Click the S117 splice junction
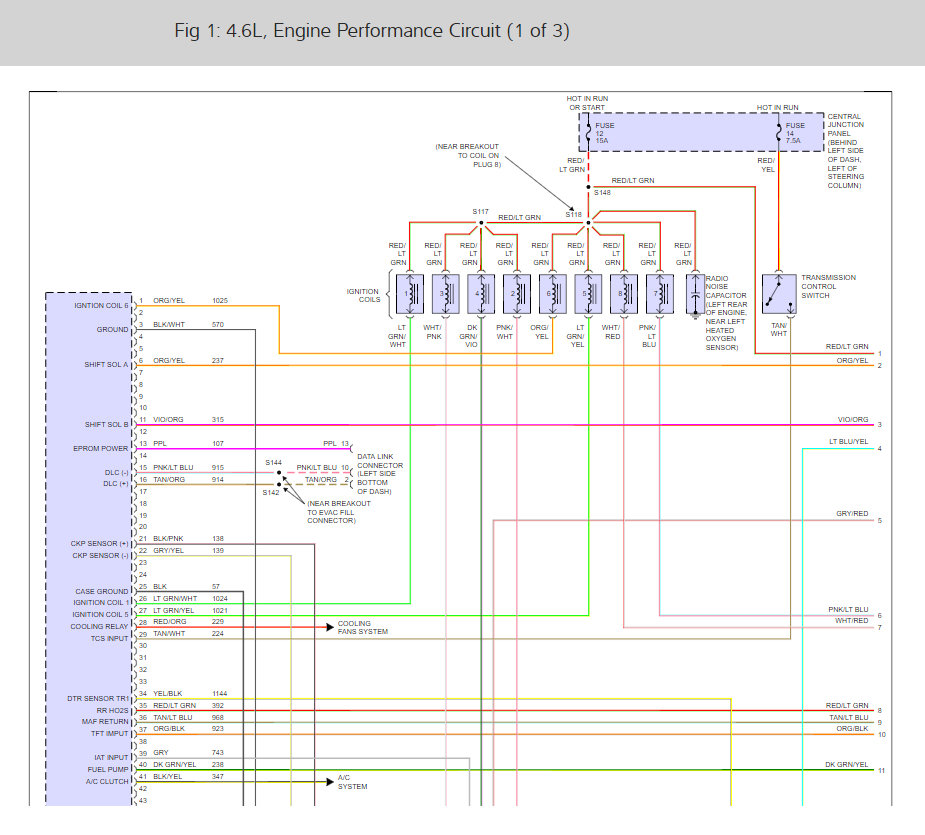The width and height of the screenshot is (925, 835). pyautogui.click(x=481, y=223)
